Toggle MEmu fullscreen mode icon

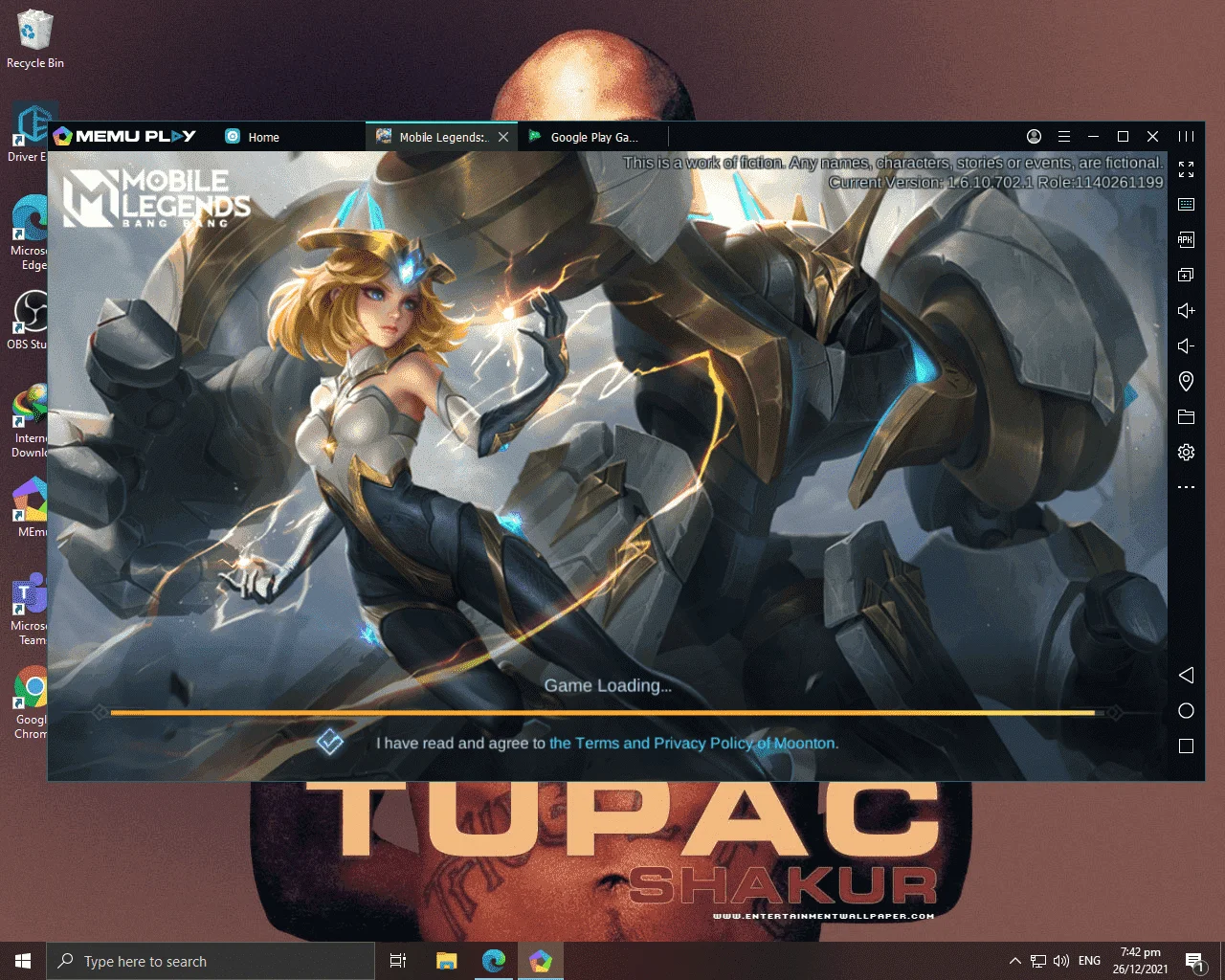(x=1186, y=169)
